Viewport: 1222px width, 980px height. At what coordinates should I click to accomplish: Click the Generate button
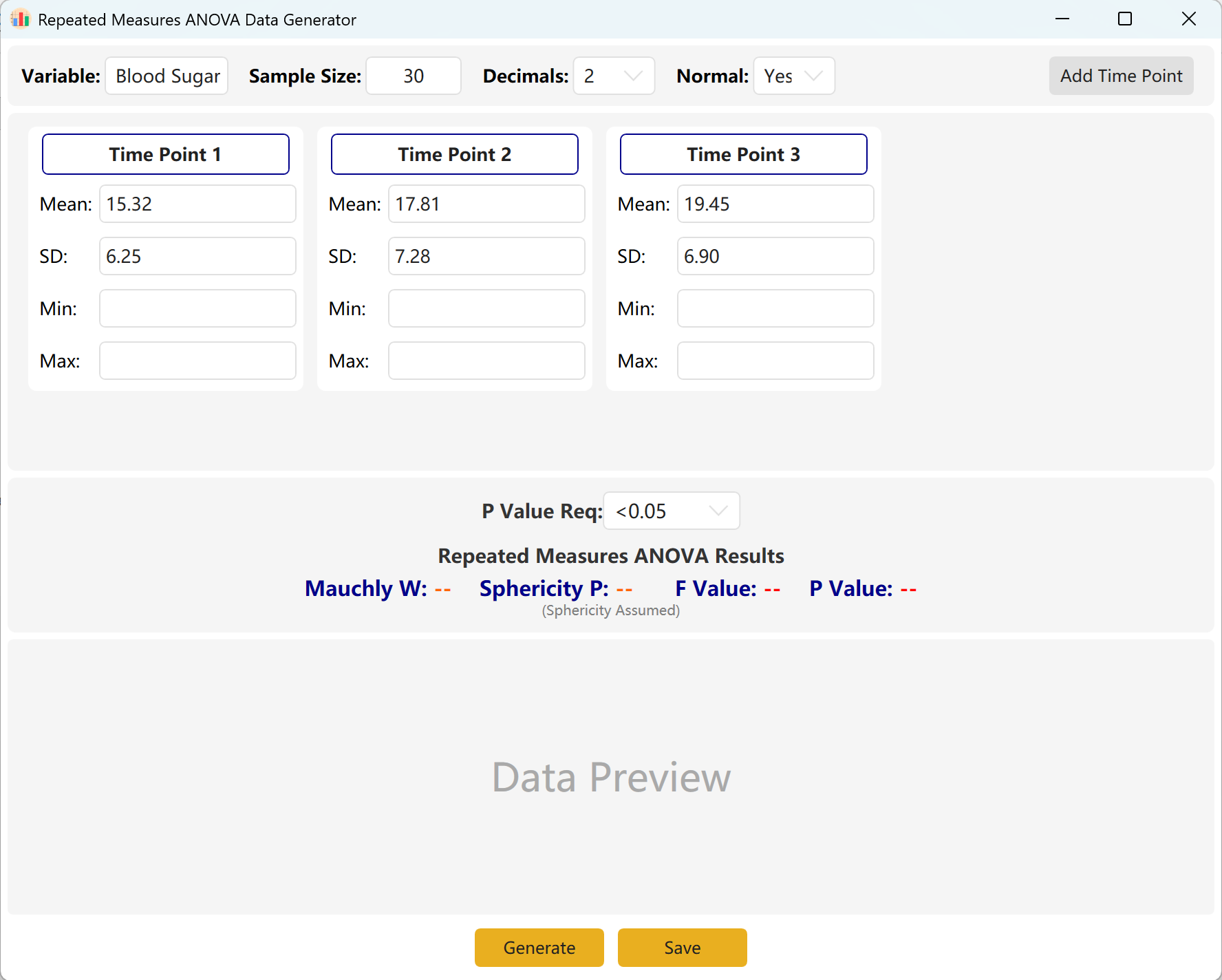click(539, 948)
